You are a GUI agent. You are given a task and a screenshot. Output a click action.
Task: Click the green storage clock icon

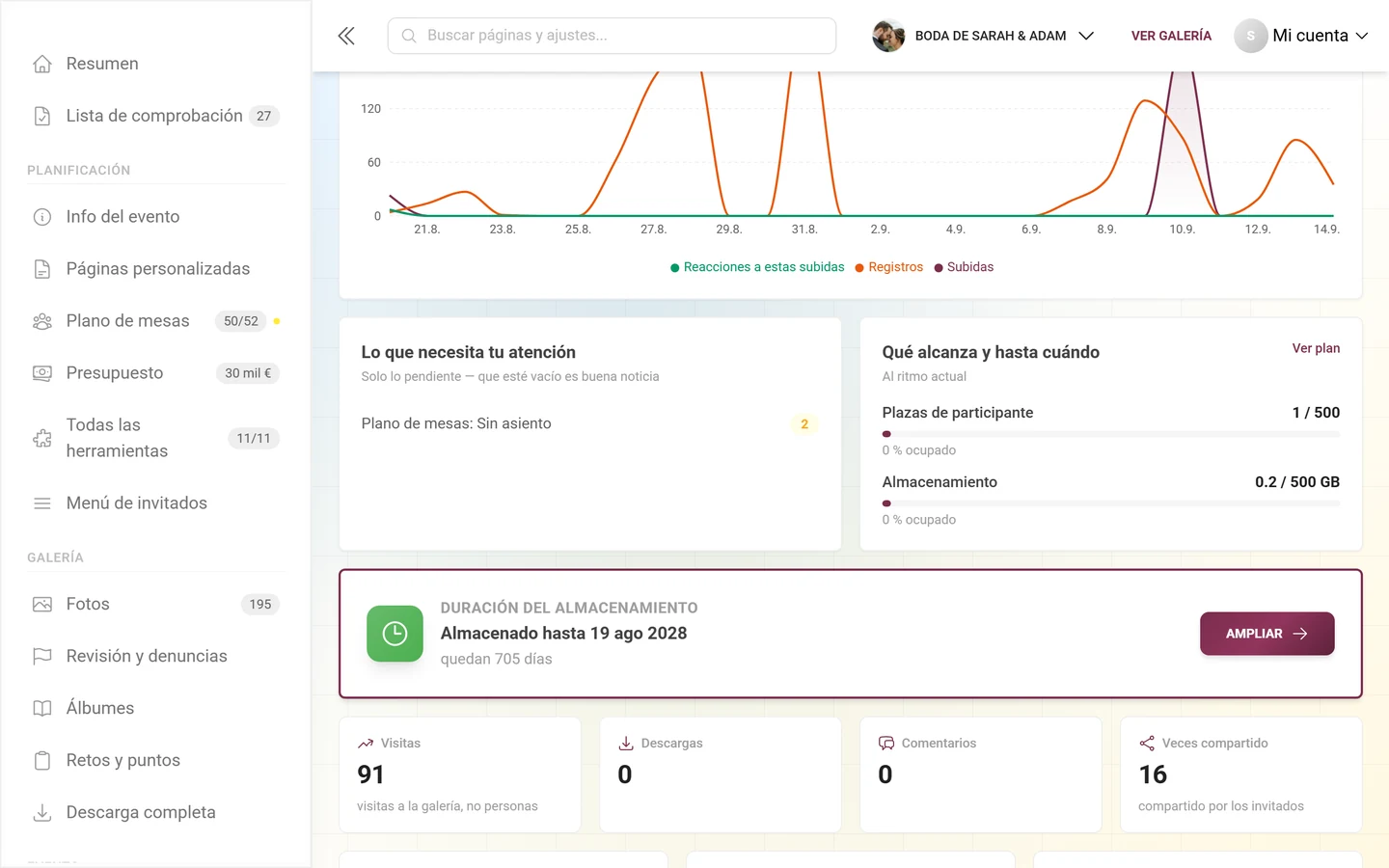pos(395,634)
